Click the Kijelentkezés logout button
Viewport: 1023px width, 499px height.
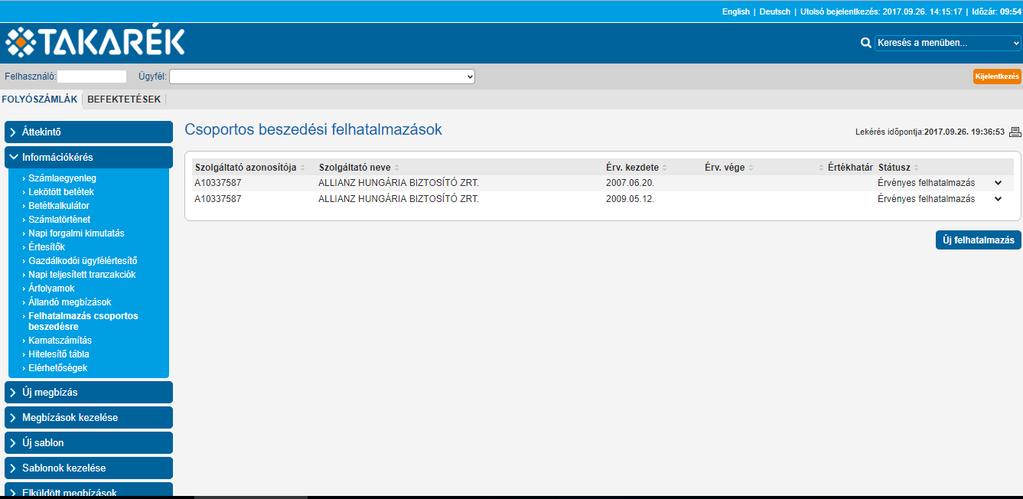[997, 76]
